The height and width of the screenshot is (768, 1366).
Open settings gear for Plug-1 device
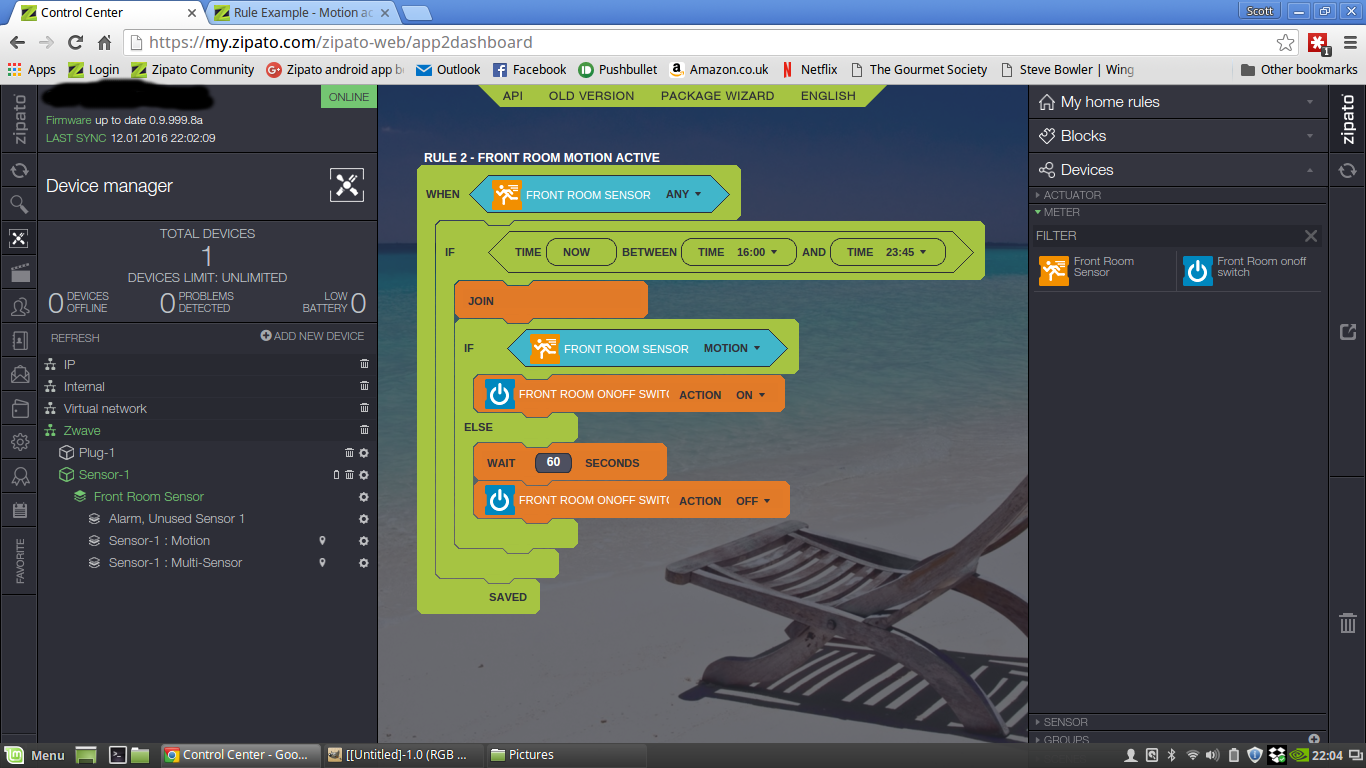(x=364, y=453)
